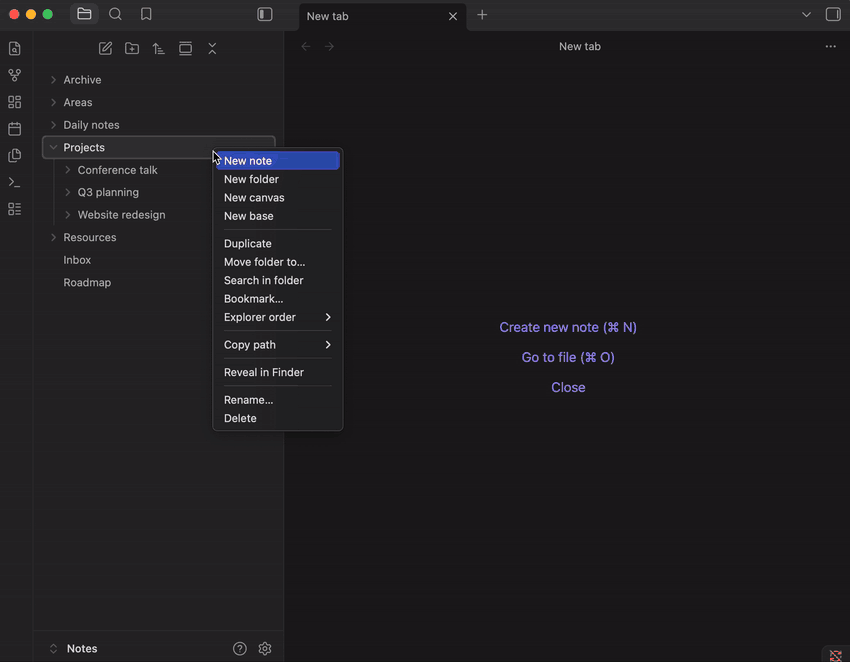Collapse the left sidebar
This screenshot has width=850, height=662.
265,14
